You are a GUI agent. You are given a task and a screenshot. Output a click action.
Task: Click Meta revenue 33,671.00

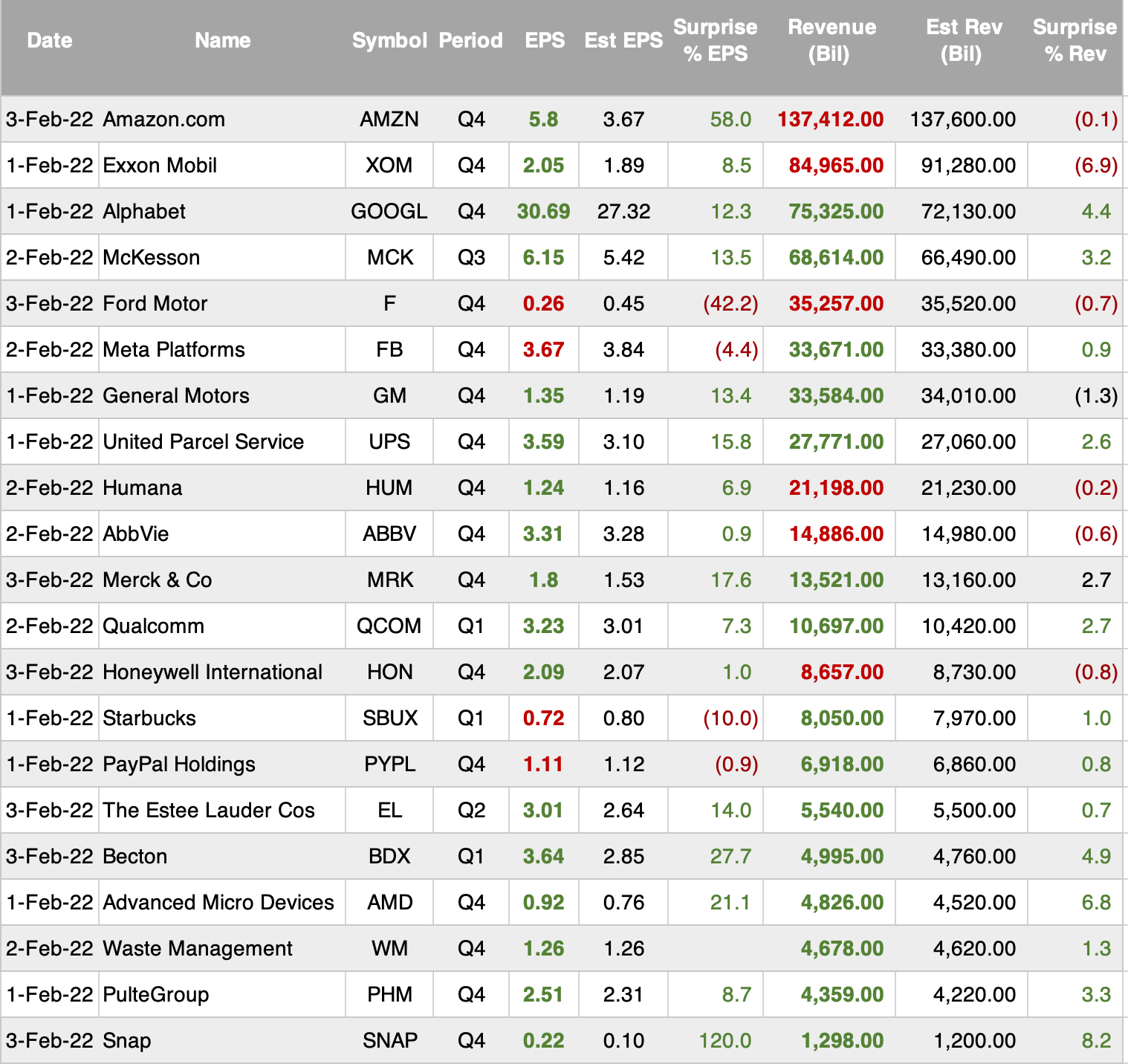click(837, 349)
